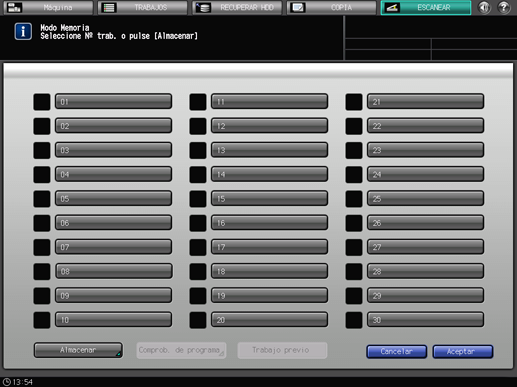Image resolution: width=517 pixels, height=387 pixels.
Task: Click the 13:54 time display
Action: (23, 382)
